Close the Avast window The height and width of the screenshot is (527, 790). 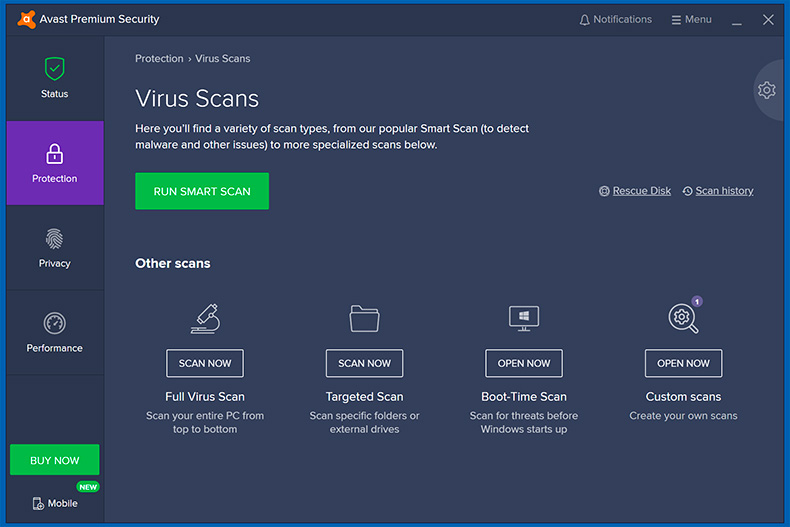(x=768, y=20)
